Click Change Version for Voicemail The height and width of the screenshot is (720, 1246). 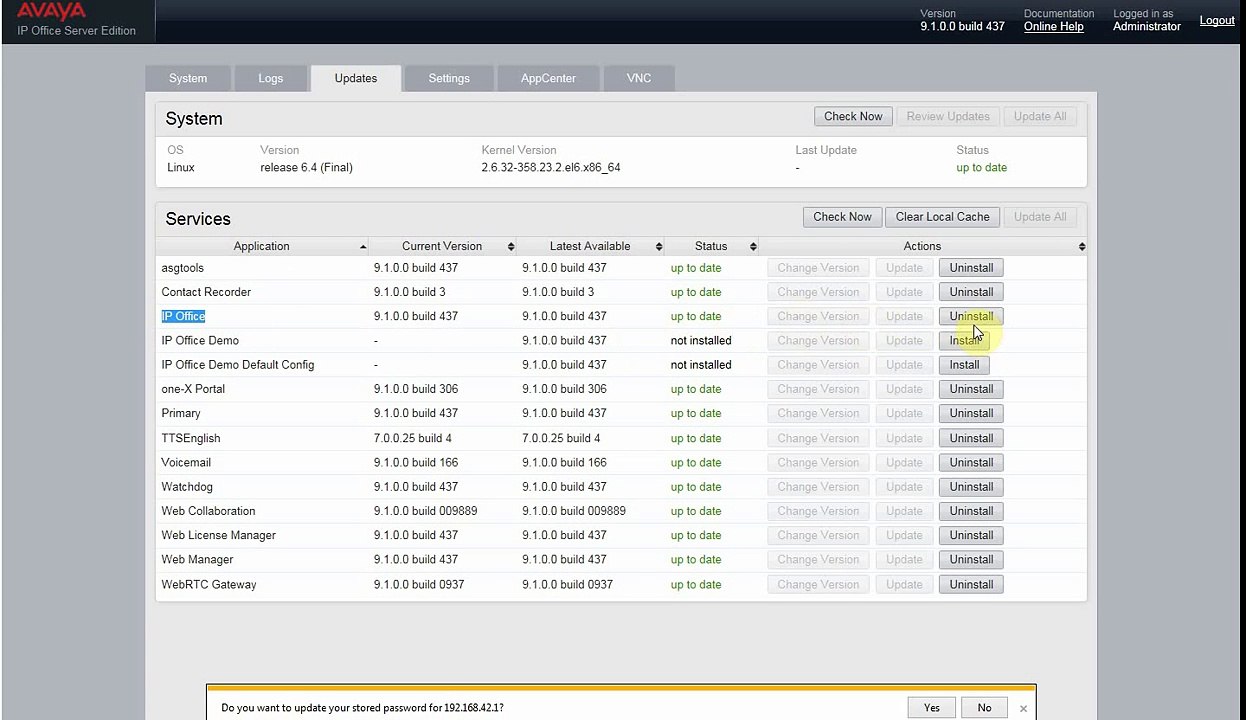point(818,462)
